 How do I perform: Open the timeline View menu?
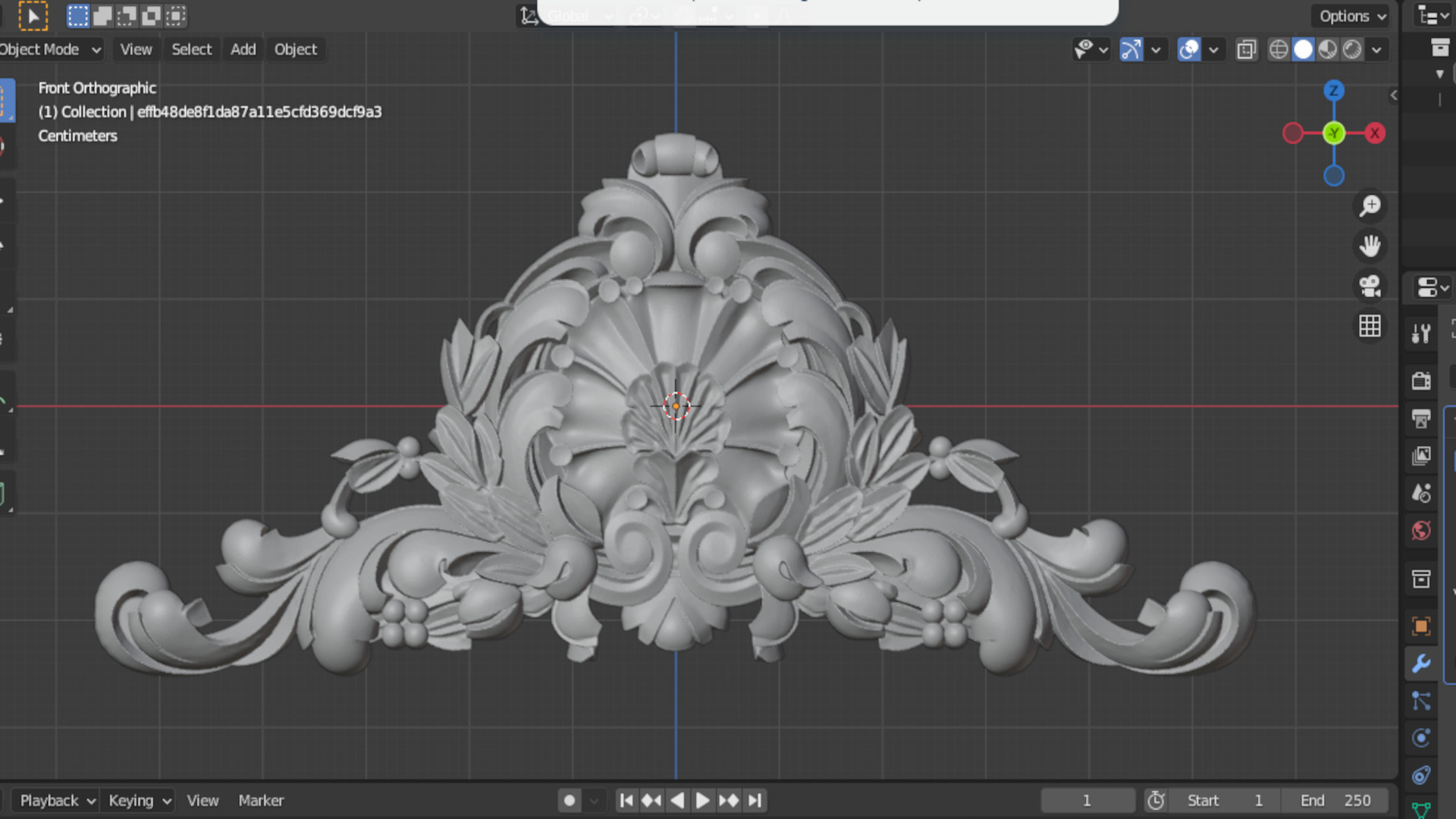click(x=202, y=801)
